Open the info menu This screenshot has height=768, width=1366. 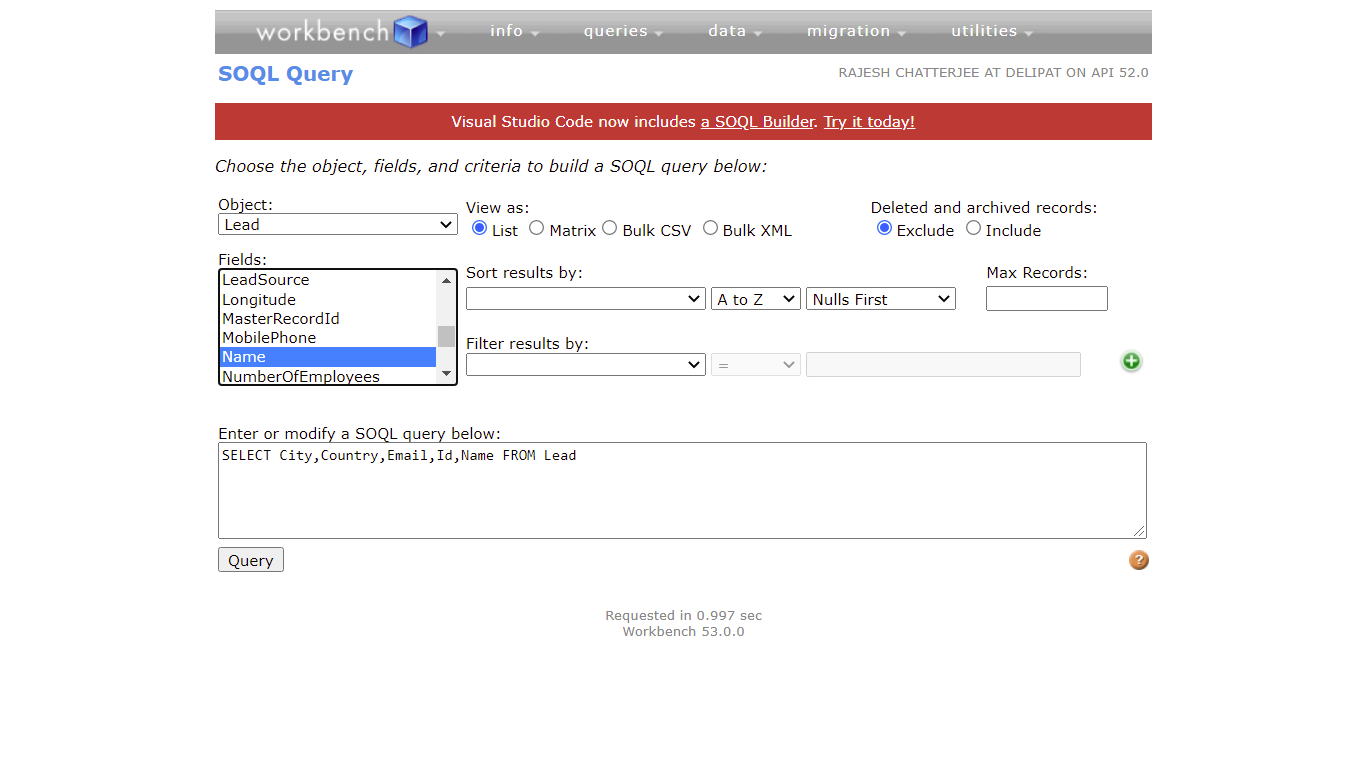pos(514,31)
